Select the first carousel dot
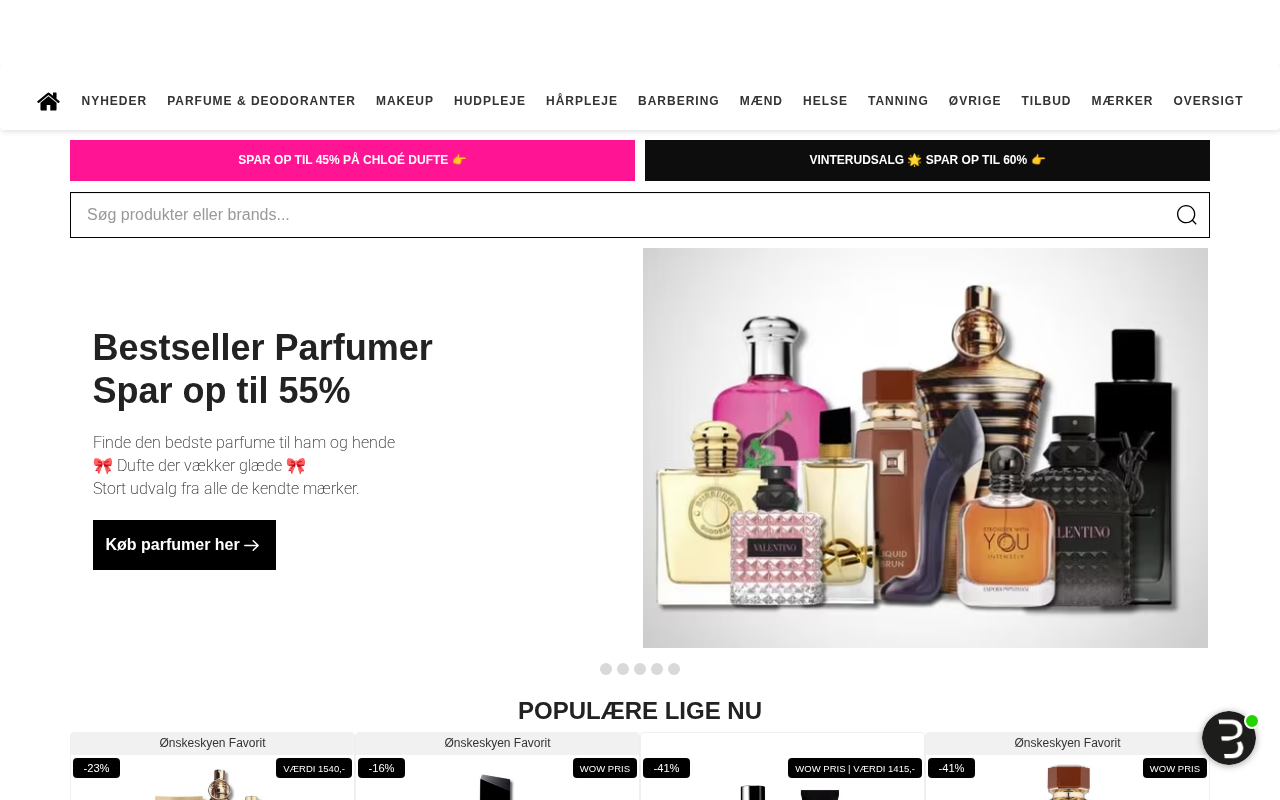The height and width of the screenshot is (800, 1280). click(x=606, y=669)
